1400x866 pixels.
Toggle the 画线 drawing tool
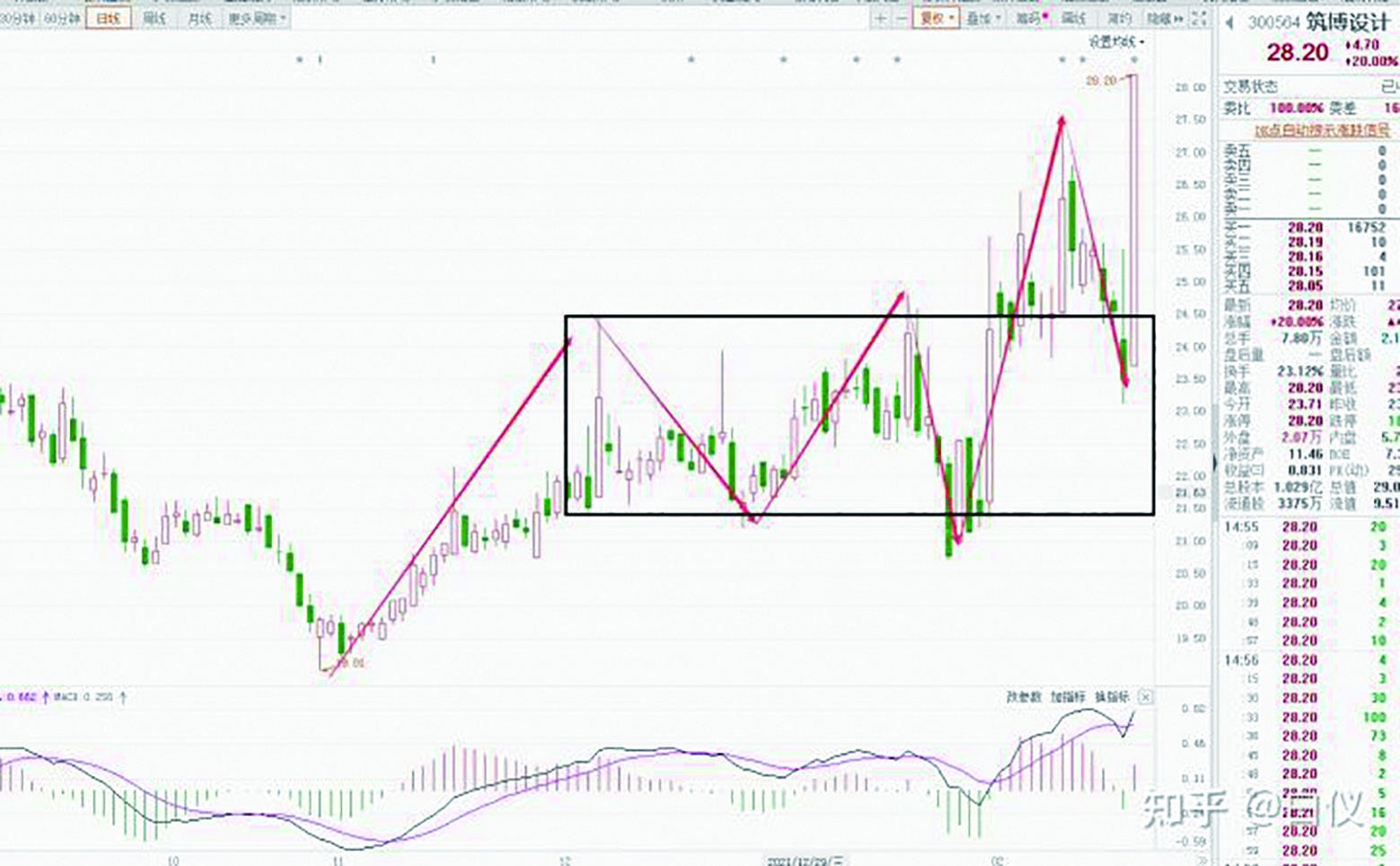tap(1074, 19)
